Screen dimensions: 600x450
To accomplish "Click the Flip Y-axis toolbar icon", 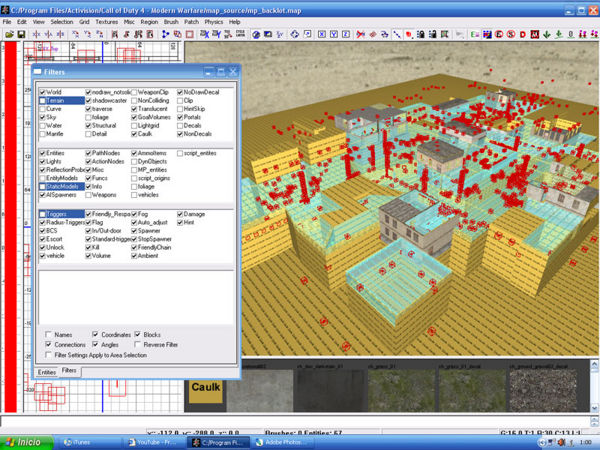I will pos(49,34).
